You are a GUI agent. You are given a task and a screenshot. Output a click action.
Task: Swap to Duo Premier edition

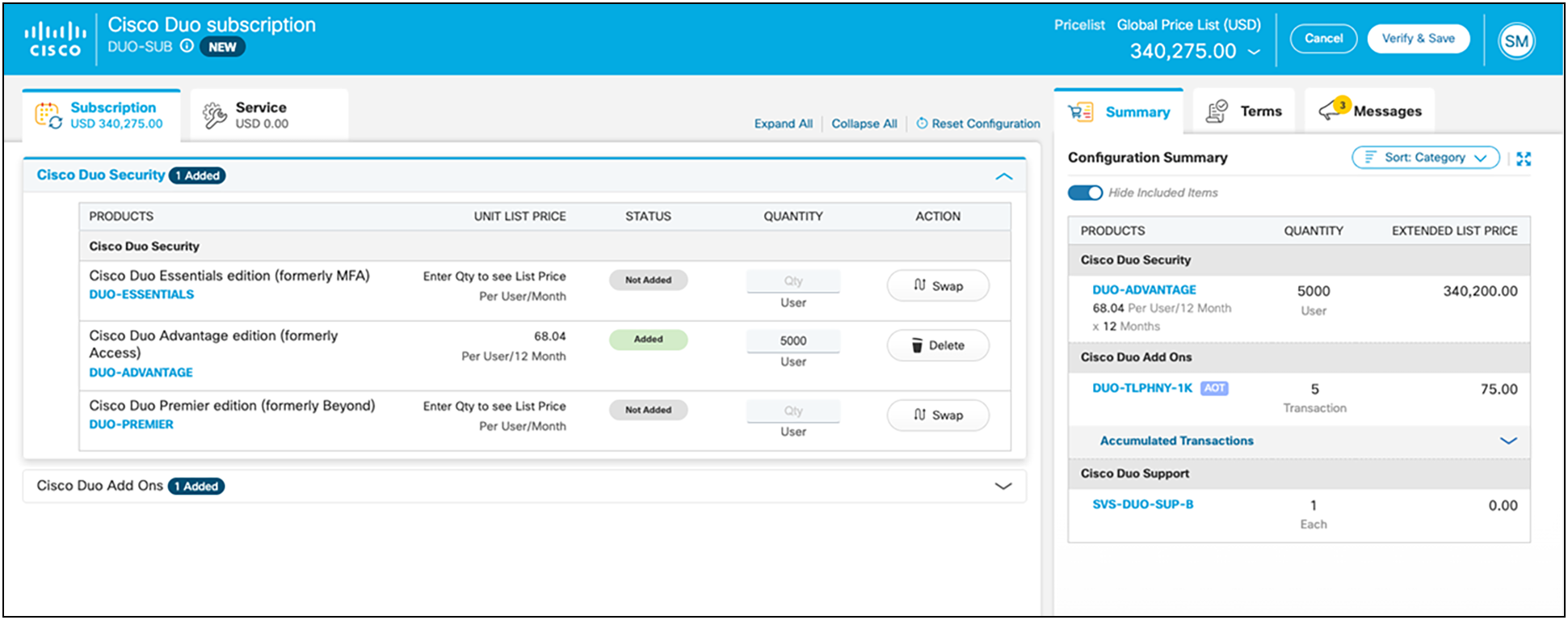coord(938,415)
